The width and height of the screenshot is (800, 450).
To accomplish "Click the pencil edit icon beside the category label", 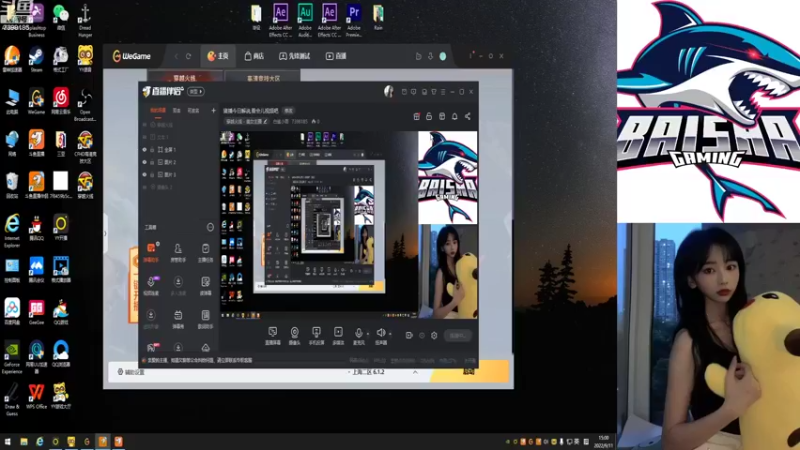I will pos(265,121).
